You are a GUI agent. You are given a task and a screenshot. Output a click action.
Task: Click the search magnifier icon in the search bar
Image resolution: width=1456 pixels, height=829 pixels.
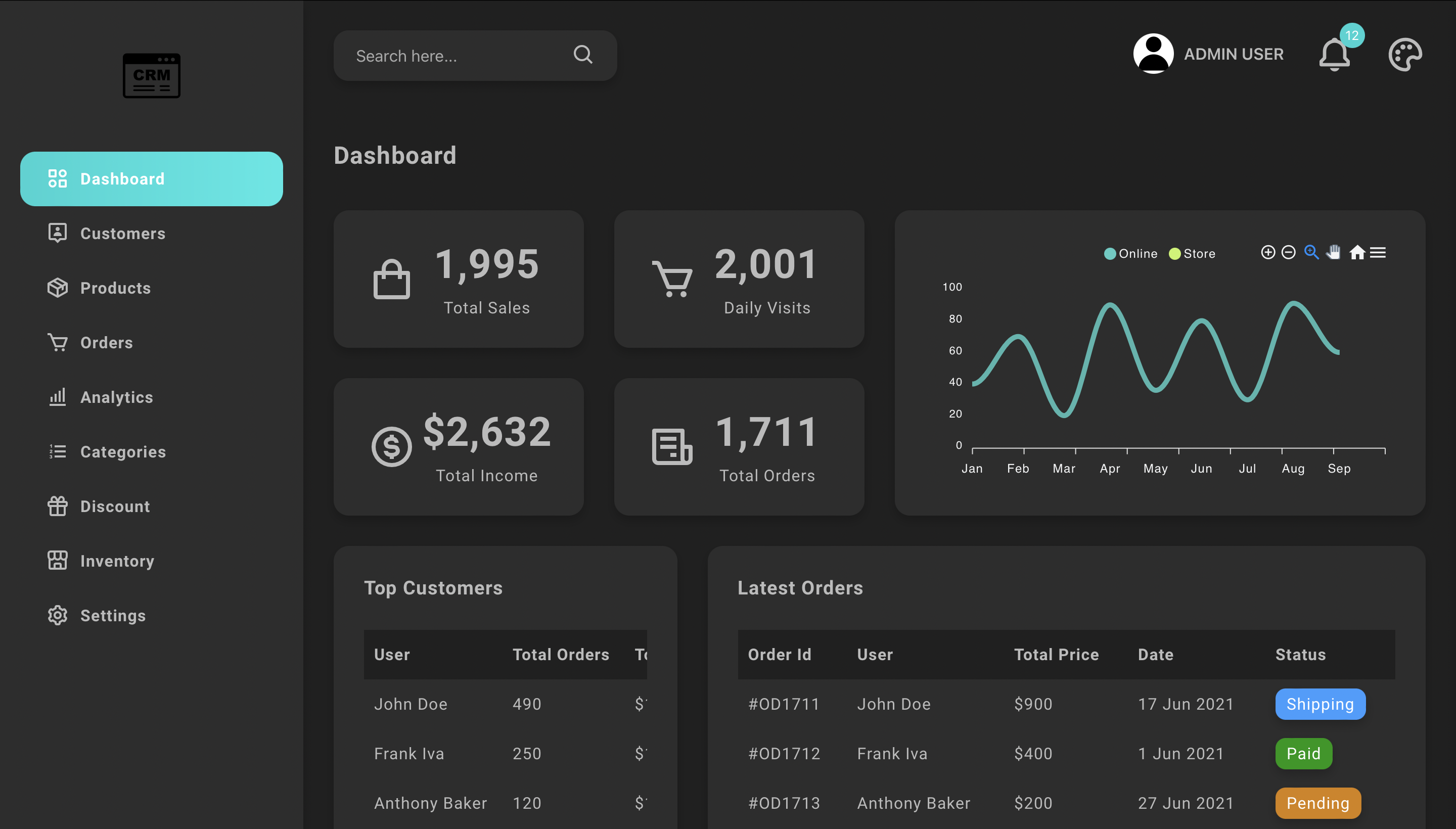coord(582,55)
